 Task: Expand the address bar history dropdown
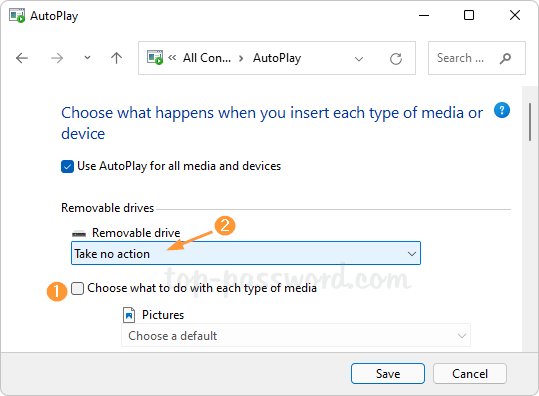pos(359,59)
